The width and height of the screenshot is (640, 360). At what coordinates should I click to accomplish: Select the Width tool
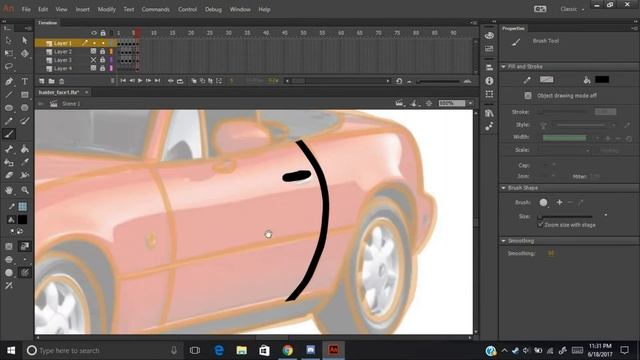click(24, 175)
